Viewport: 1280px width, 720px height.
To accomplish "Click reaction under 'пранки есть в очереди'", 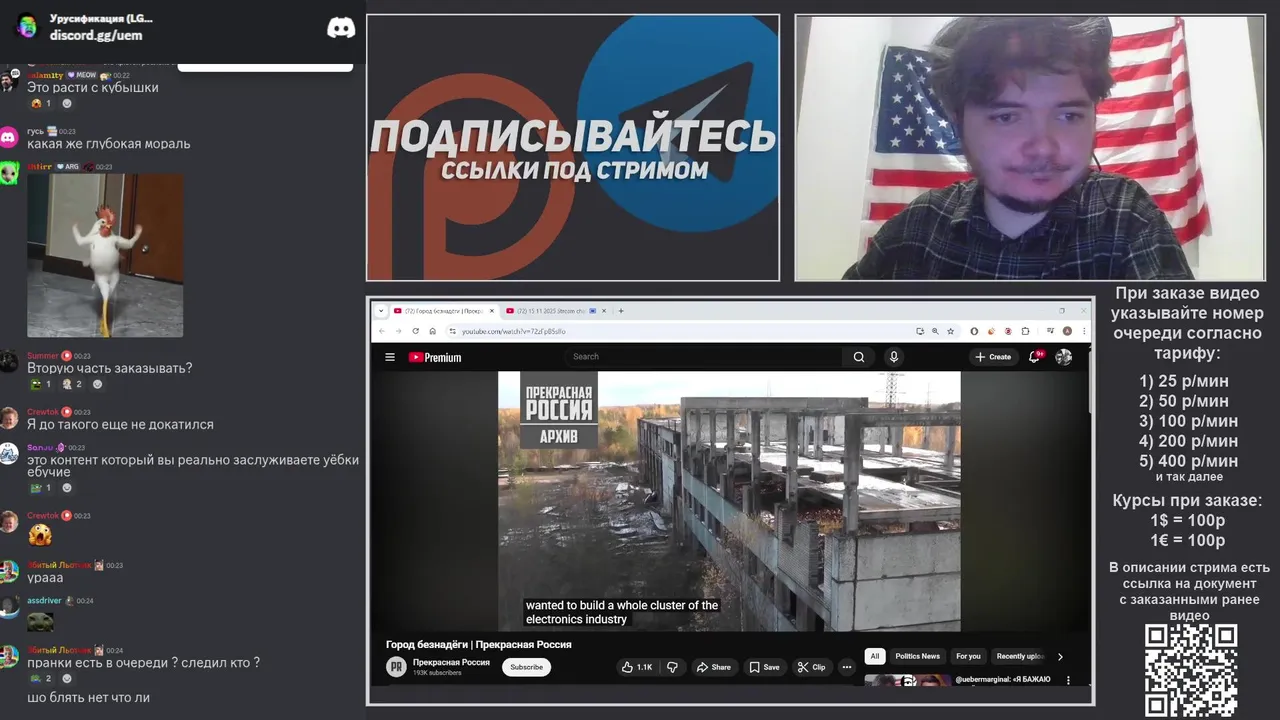I will pyautogui.click(x=41, y=678).
